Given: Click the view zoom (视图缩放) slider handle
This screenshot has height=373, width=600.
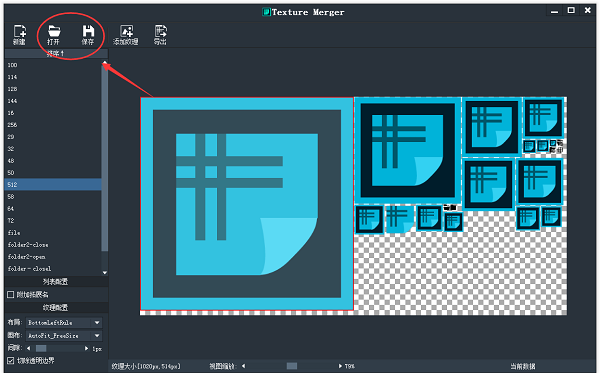Looking at the screenshot, I should [x=292, y=366].
